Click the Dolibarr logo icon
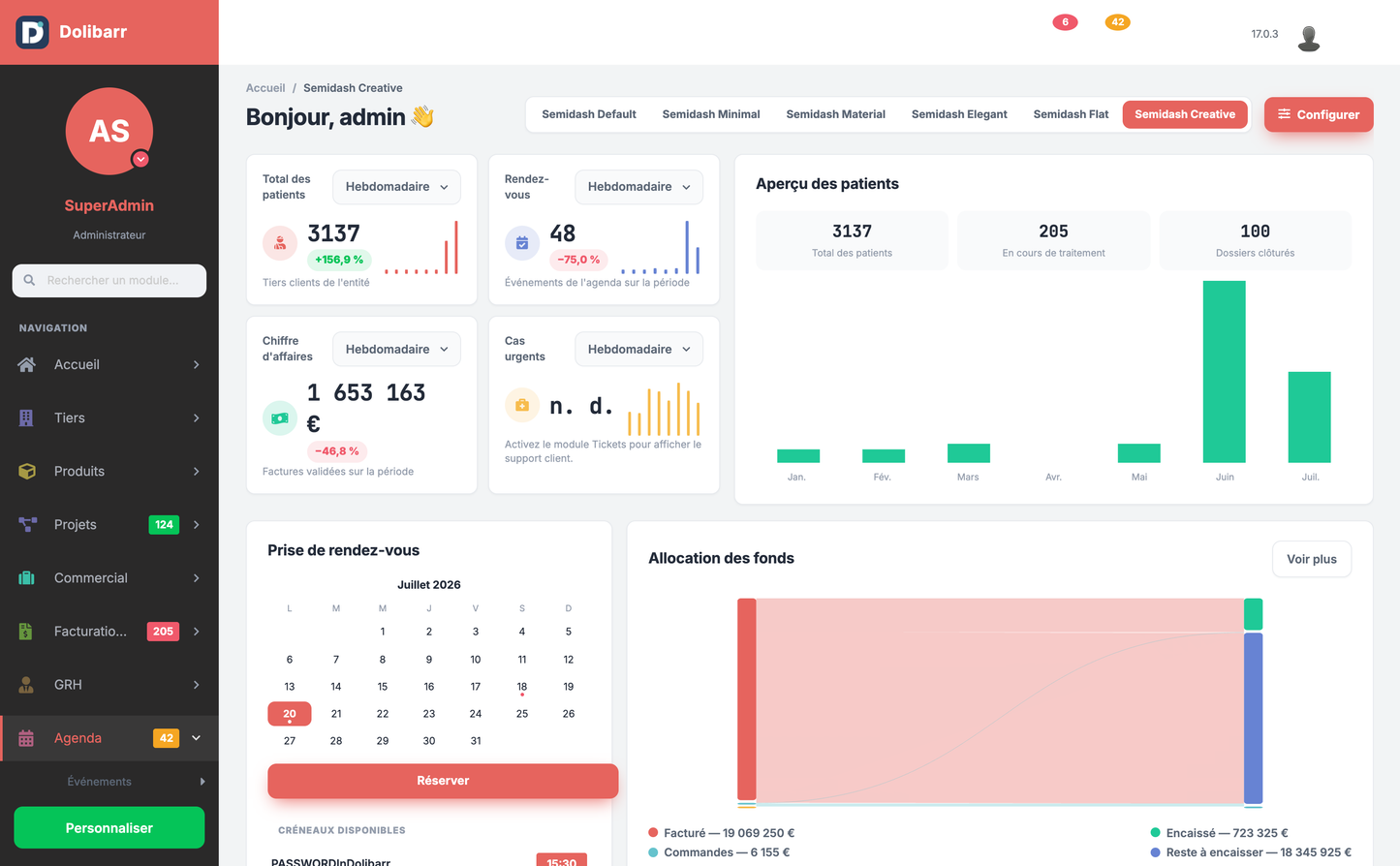The image size is (1400, 866). click(x=32, y=32)
